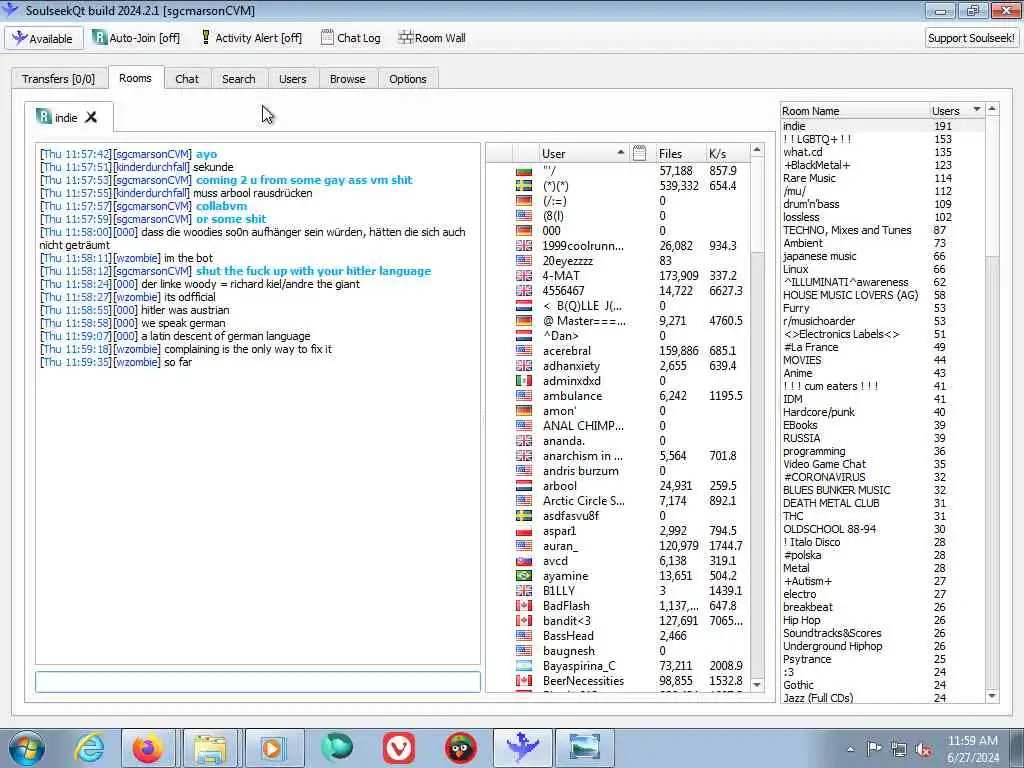
Task: Click flag icon beside Bayaspirina_C
Action: (524, 666)
